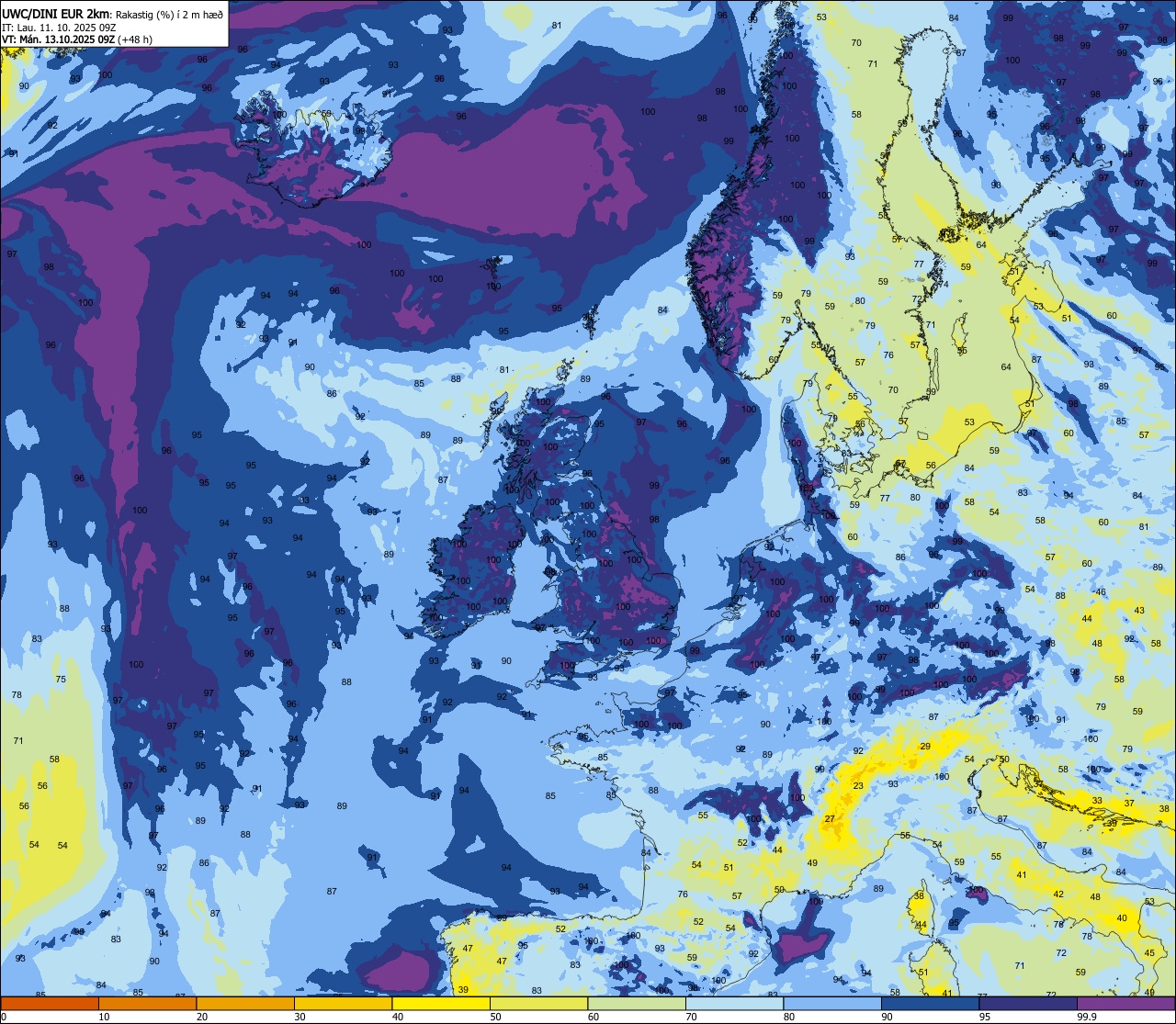Click the legend swatch between 60 and 70
Screen dimensions: 1176x1024
point(637,1003)
